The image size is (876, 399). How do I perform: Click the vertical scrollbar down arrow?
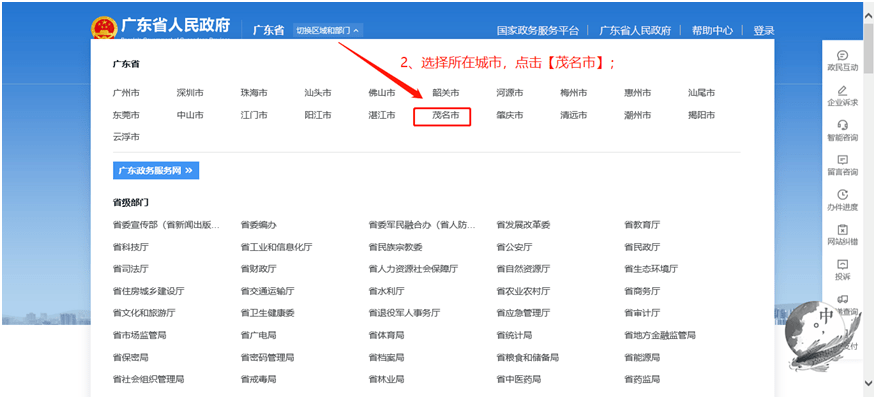click(869, 383)
